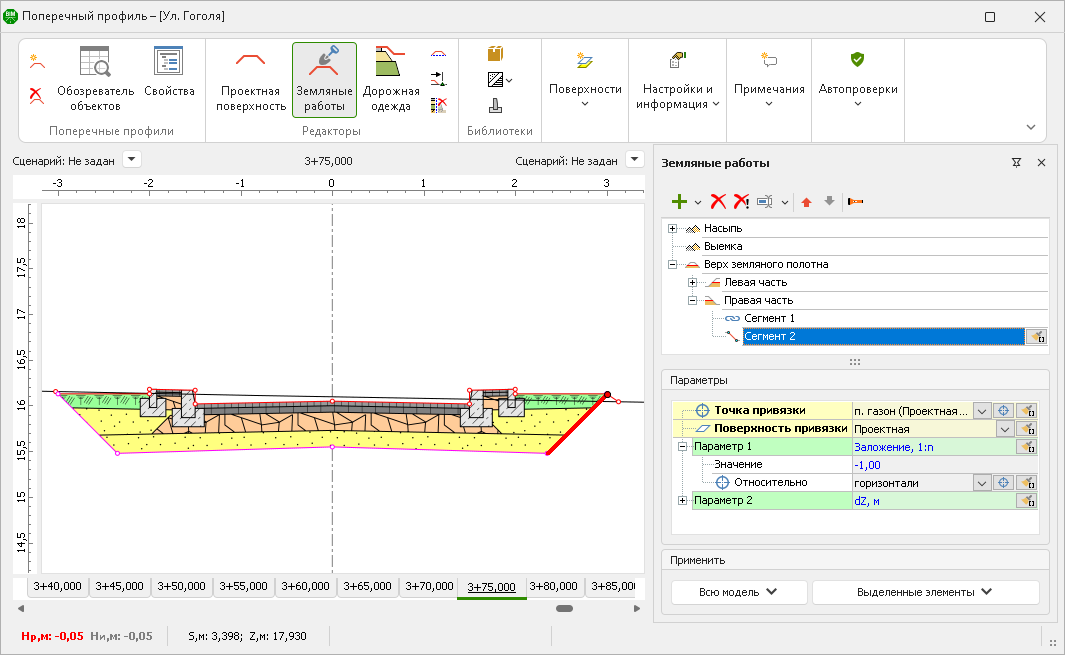The height and width of the screenshot is (655, 1065).
Task: Click the orange flashlight highlight icon
Action: coord(855,202)
